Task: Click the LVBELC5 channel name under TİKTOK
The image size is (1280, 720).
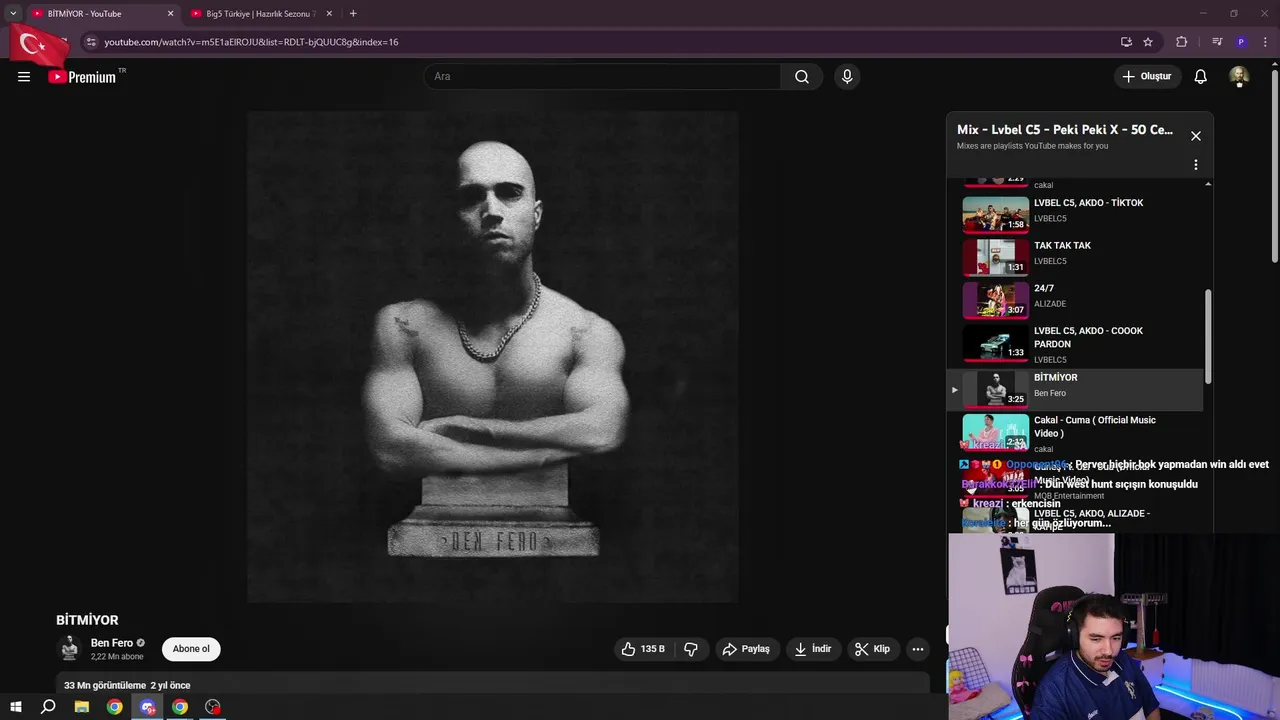Action: click(x=1050, y=218)
